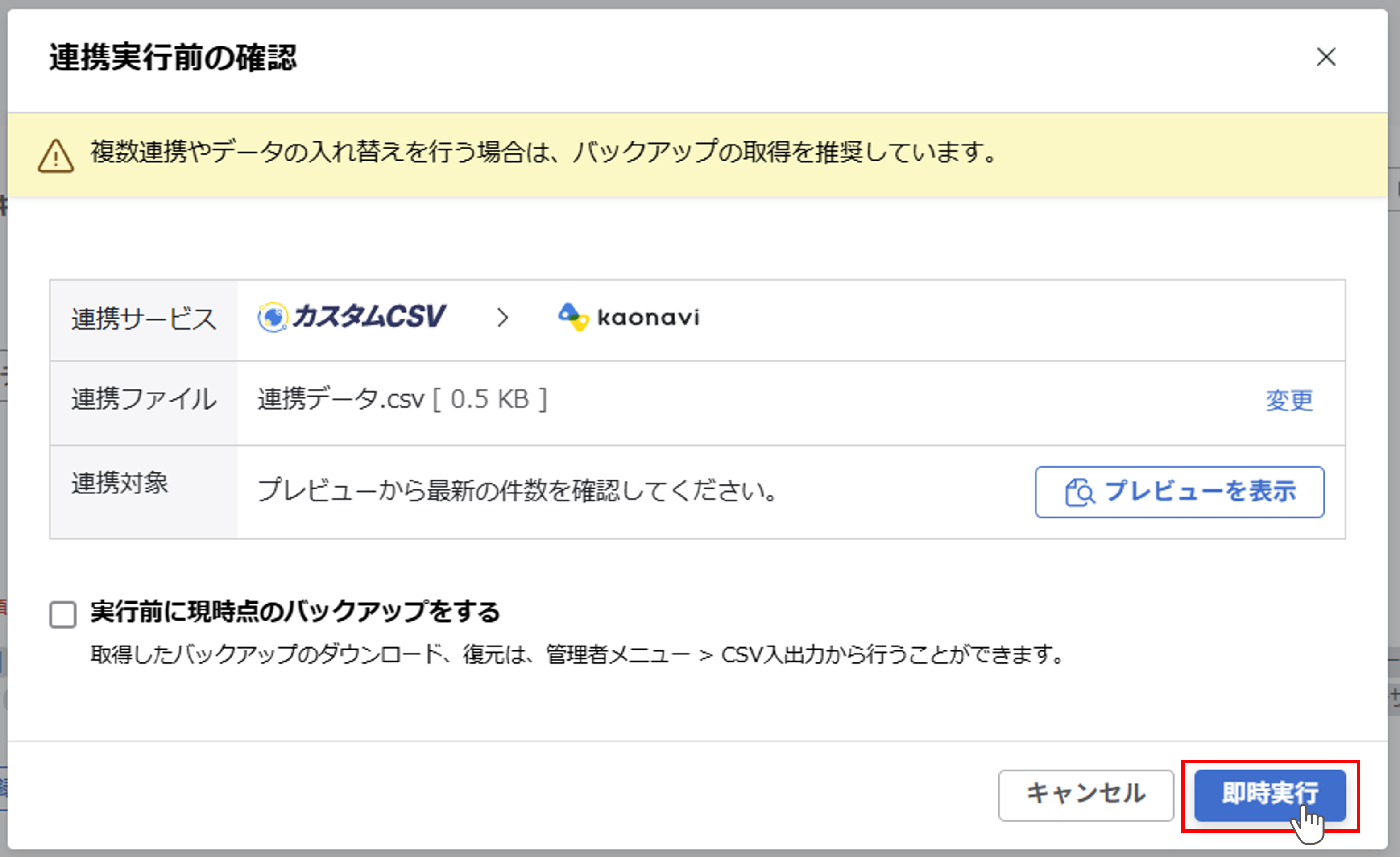Open preview with プレビューを表示 button
The image size is (1400, 857).
point(1180,492)
